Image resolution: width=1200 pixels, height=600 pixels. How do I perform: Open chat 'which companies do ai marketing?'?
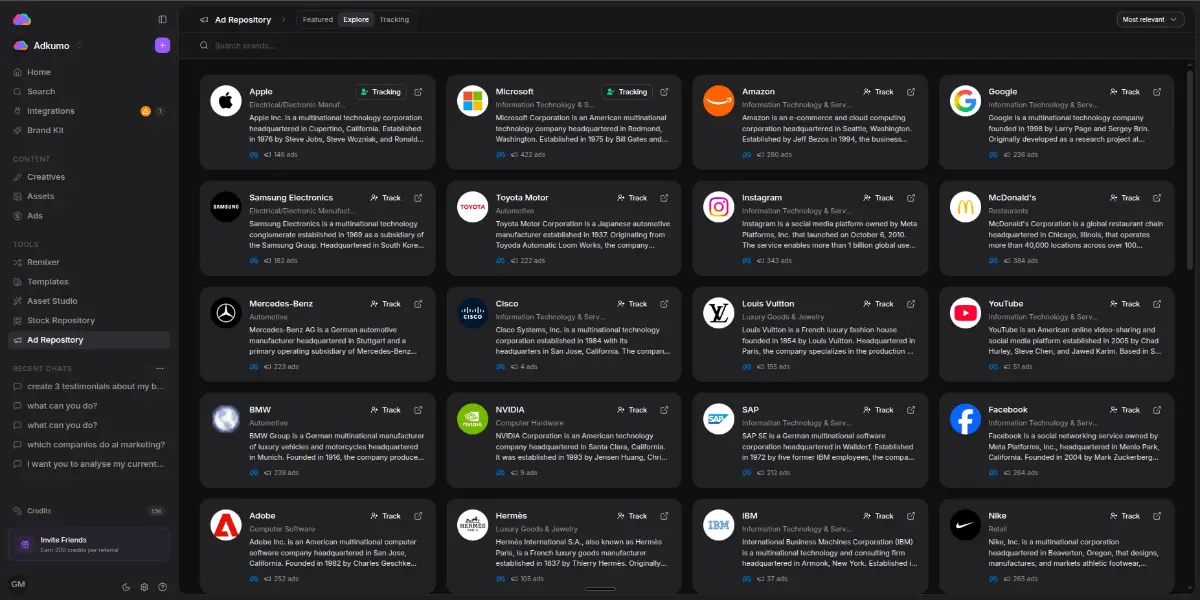(x=89, y=444)
